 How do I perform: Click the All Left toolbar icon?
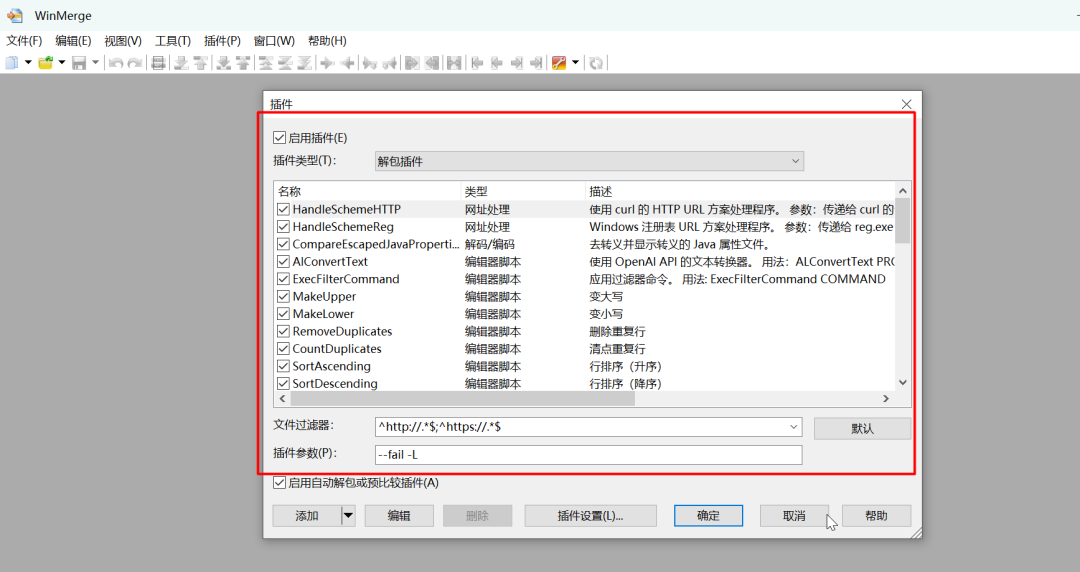point(432,63)
